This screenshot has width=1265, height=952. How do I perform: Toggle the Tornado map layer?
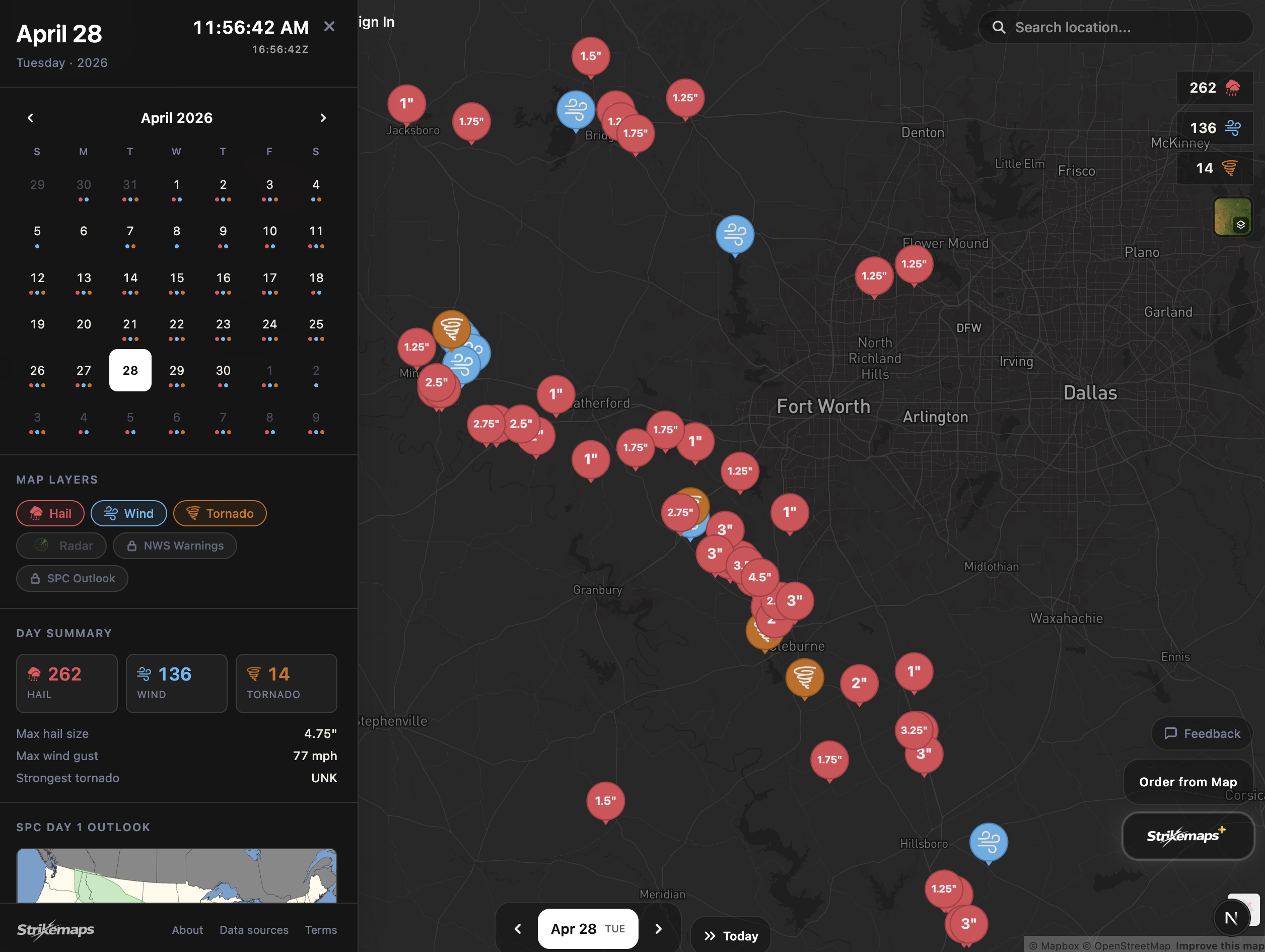pyautogui.click(x=220, y=513)
